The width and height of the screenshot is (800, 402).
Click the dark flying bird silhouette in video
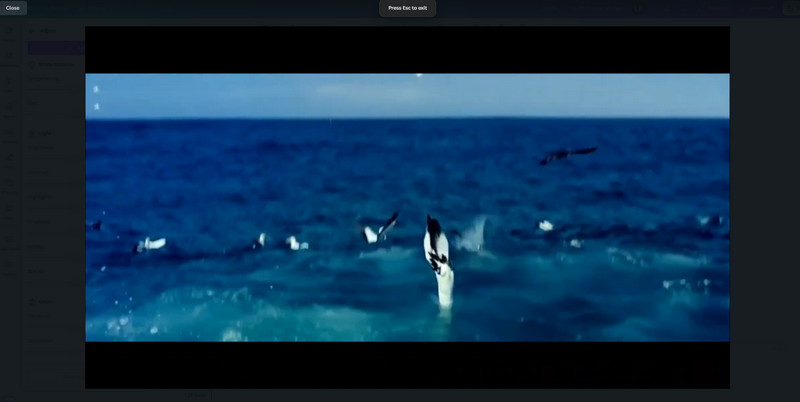click(x=568, y=154)
